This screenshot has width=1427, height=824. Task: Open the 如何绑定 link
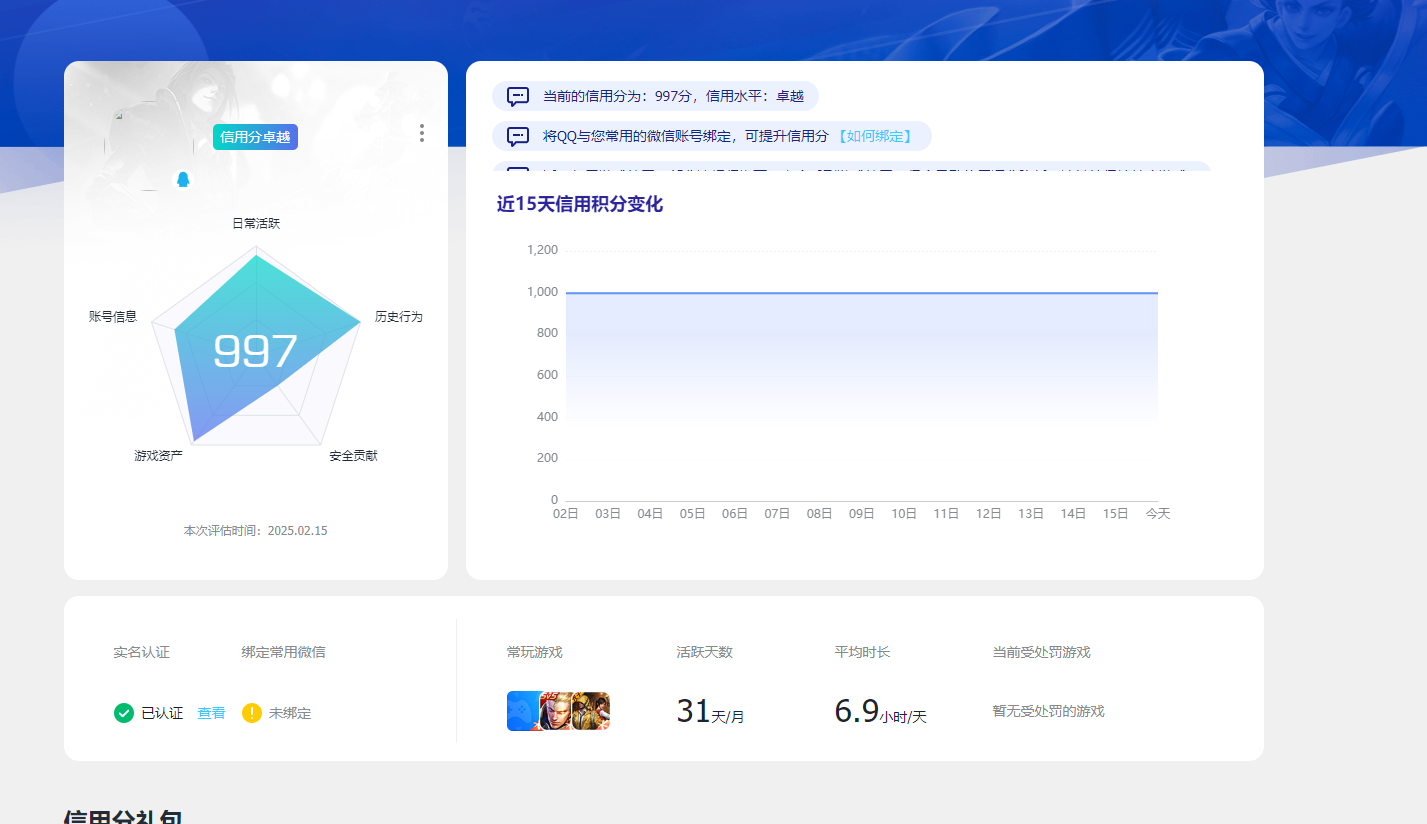pos(874,136)
